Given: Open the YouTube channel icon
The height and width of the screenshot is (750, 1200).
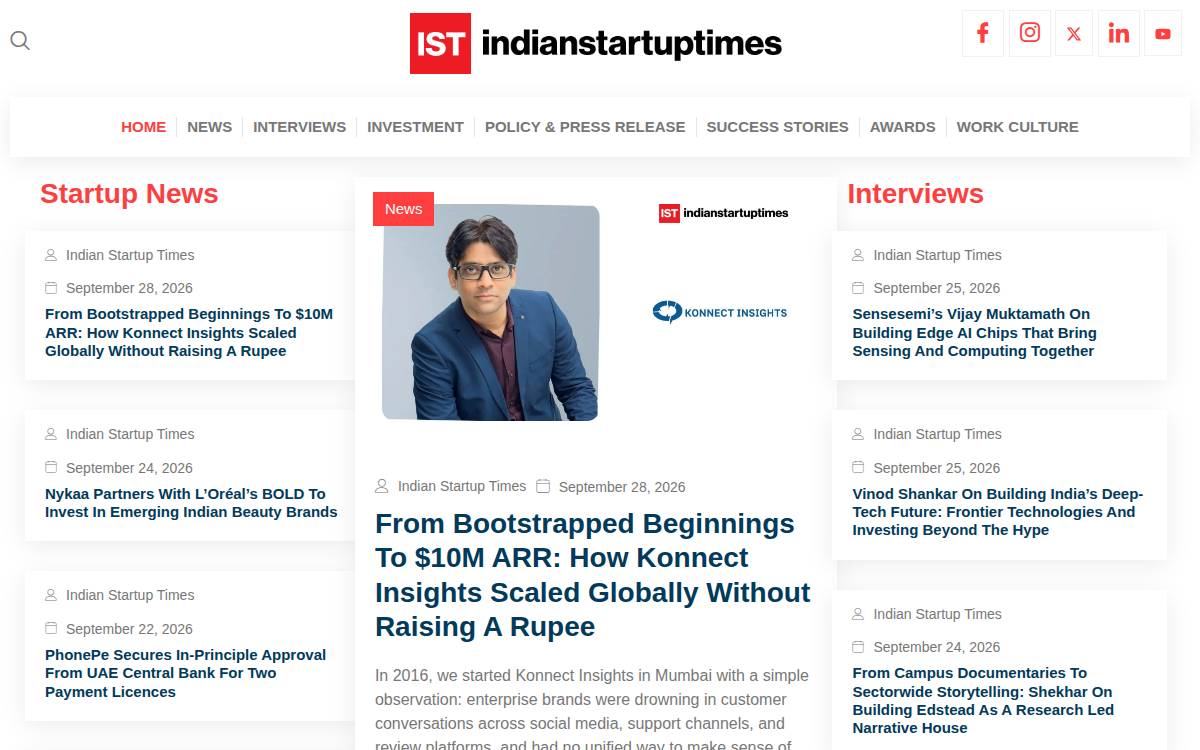Looking at the screenshot, I should coord(1163,33).
